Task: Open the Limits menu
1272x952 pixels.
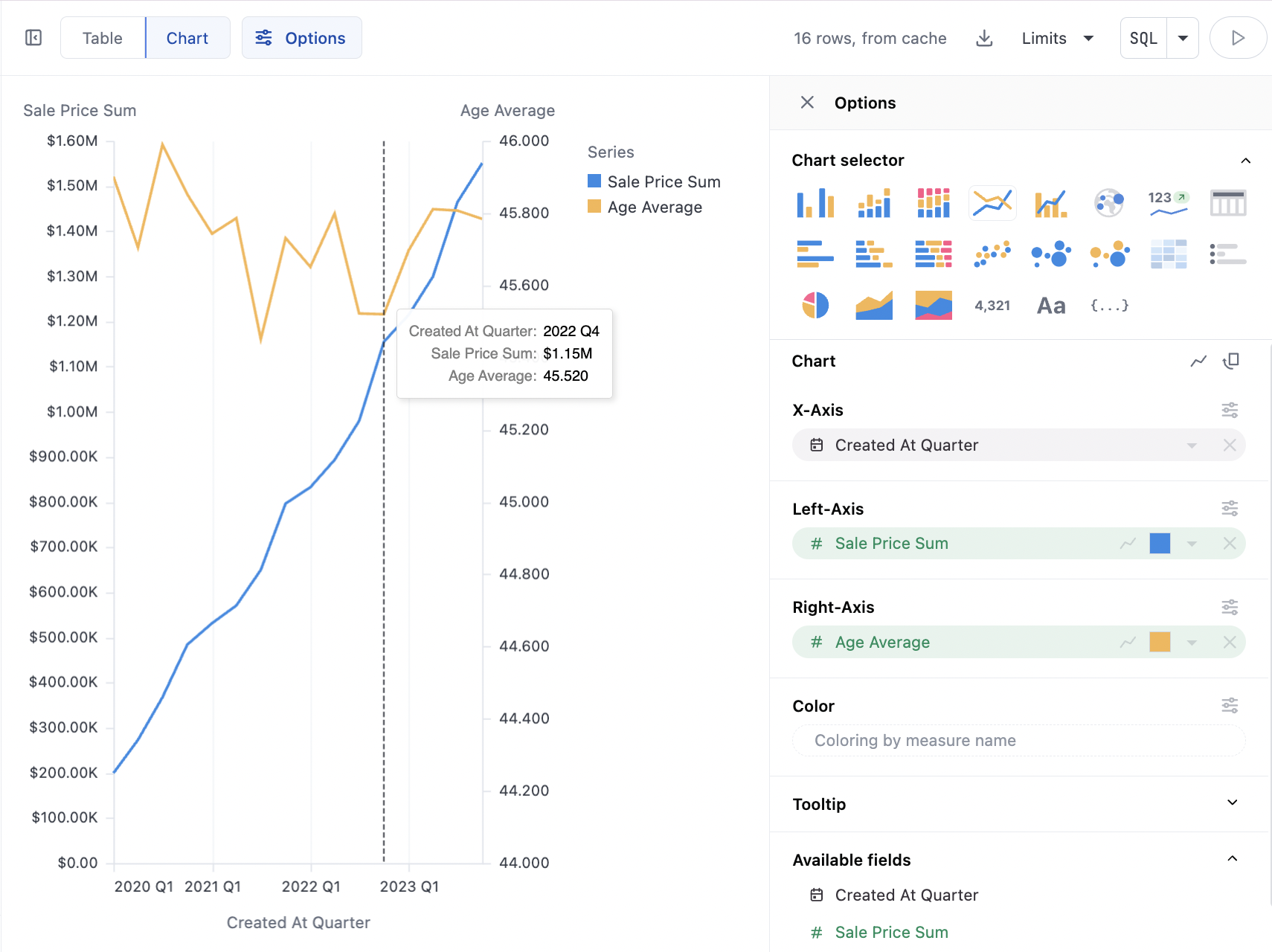Action: tap(1056, 38)
